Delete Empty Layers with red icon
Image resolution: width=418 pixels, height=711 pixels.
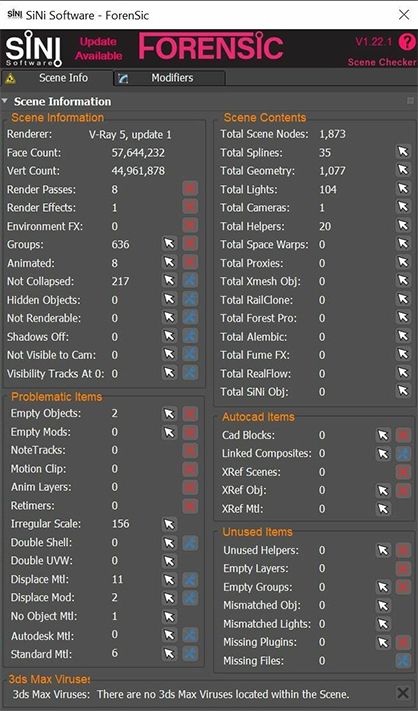pyautogui.click(x=403, y=568)
